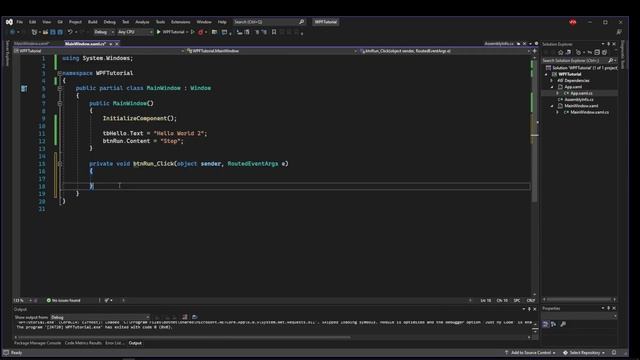
Task: Switch to Code Metrics Results tab
Action: [x=83, y=343]
